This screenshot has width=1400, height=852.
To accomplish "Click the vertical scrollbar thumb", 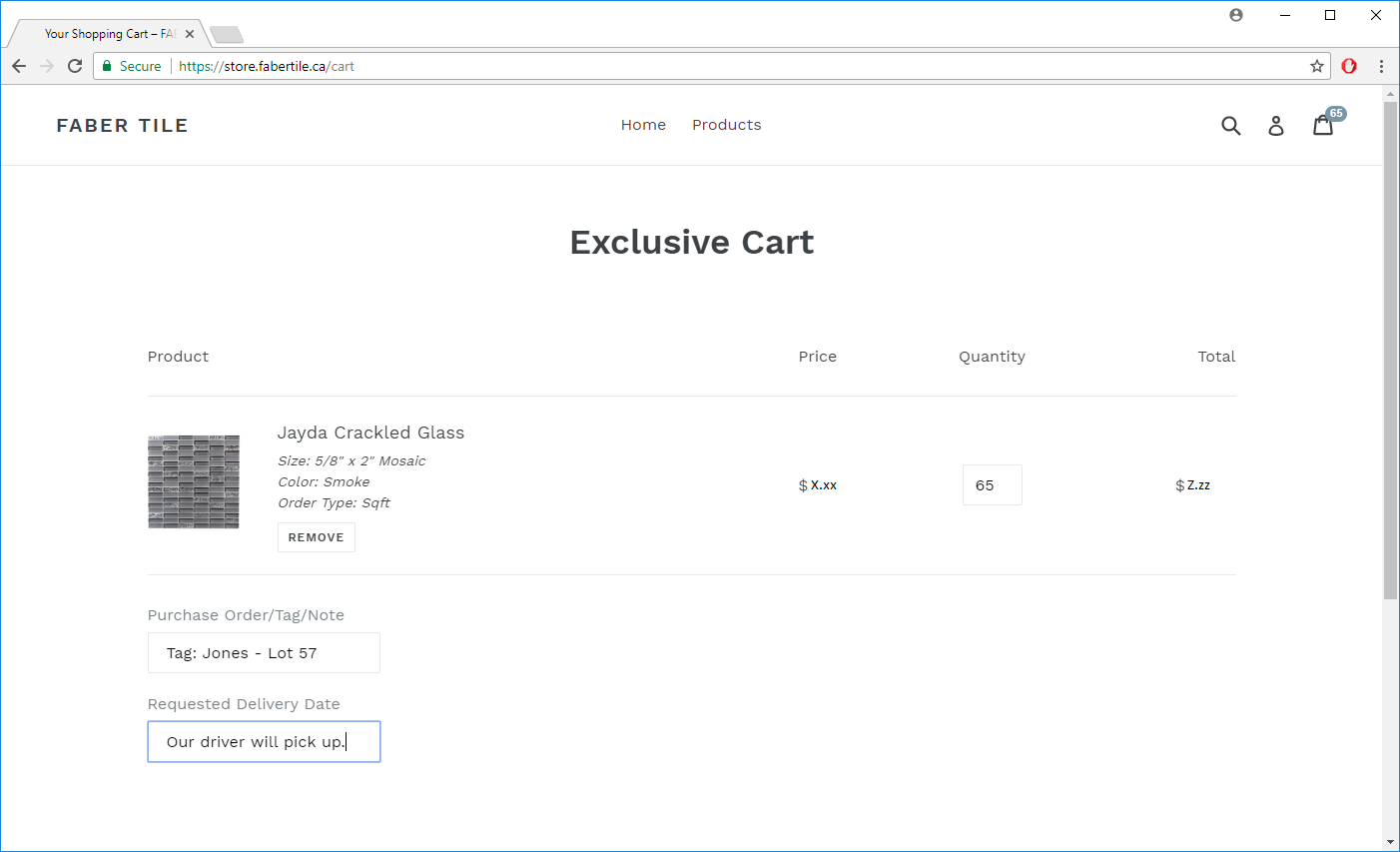I will tap(1390, 350).
